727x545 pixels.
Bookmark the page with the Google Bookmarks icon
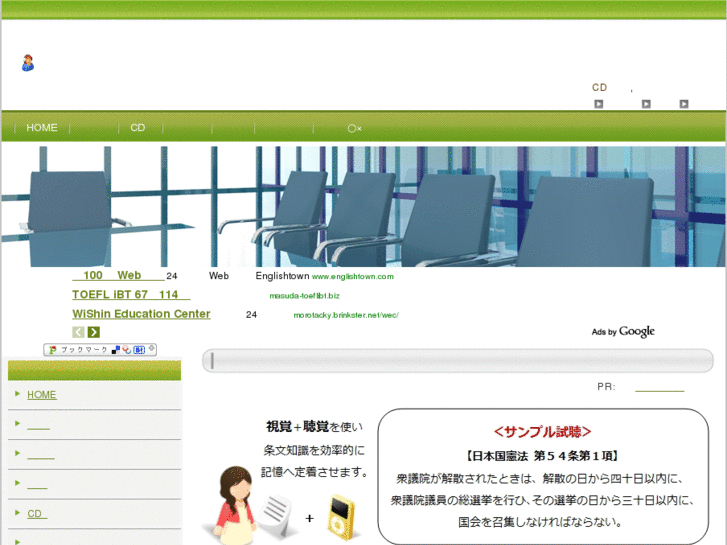click(127, 350)
